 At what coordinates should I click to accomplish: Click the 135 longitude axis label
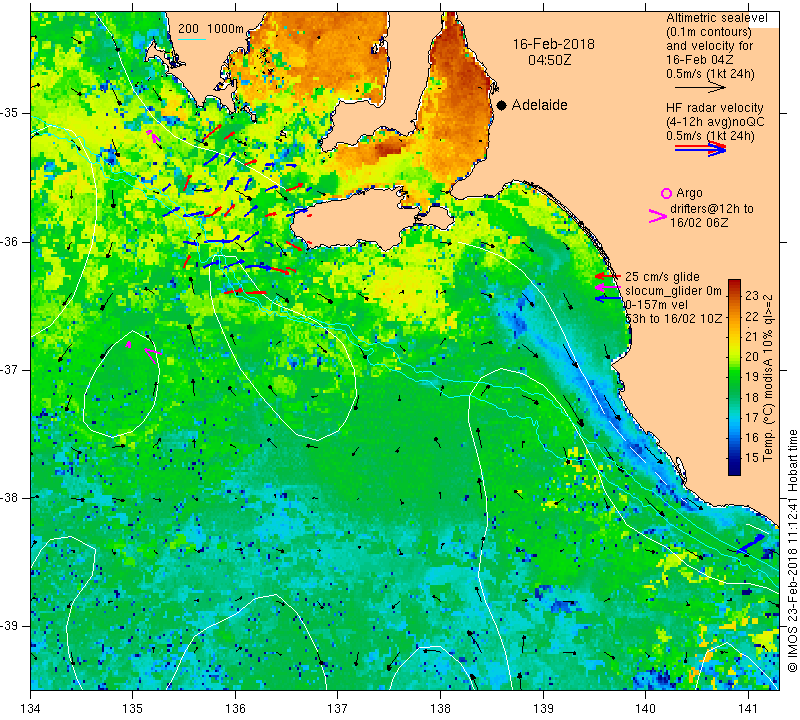pos(133,709)
